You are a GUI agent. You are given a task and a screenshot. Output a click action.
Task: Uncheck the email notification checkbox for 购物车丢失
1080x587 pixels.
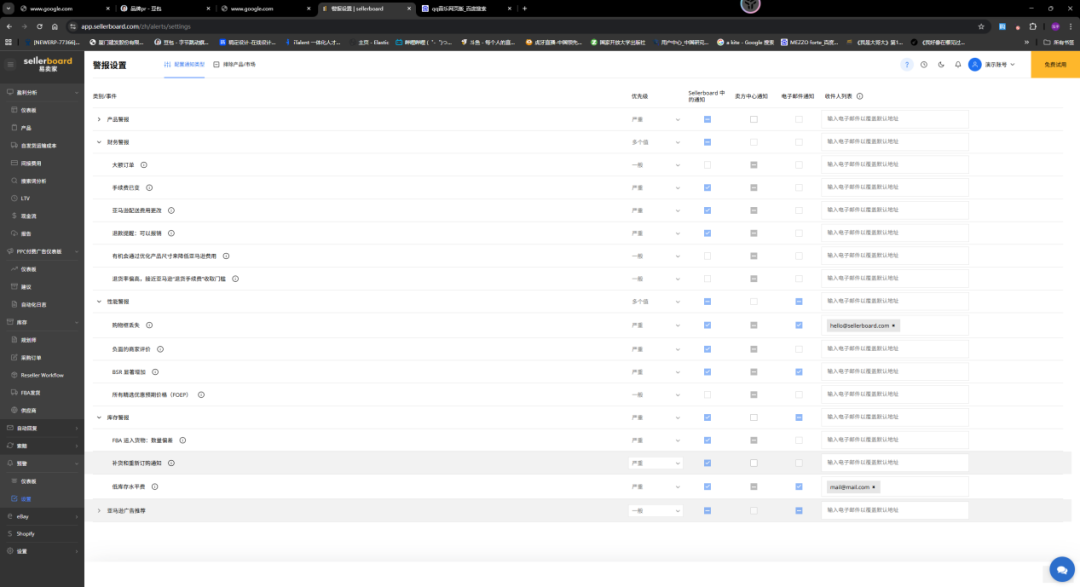(x=799, y=325)
